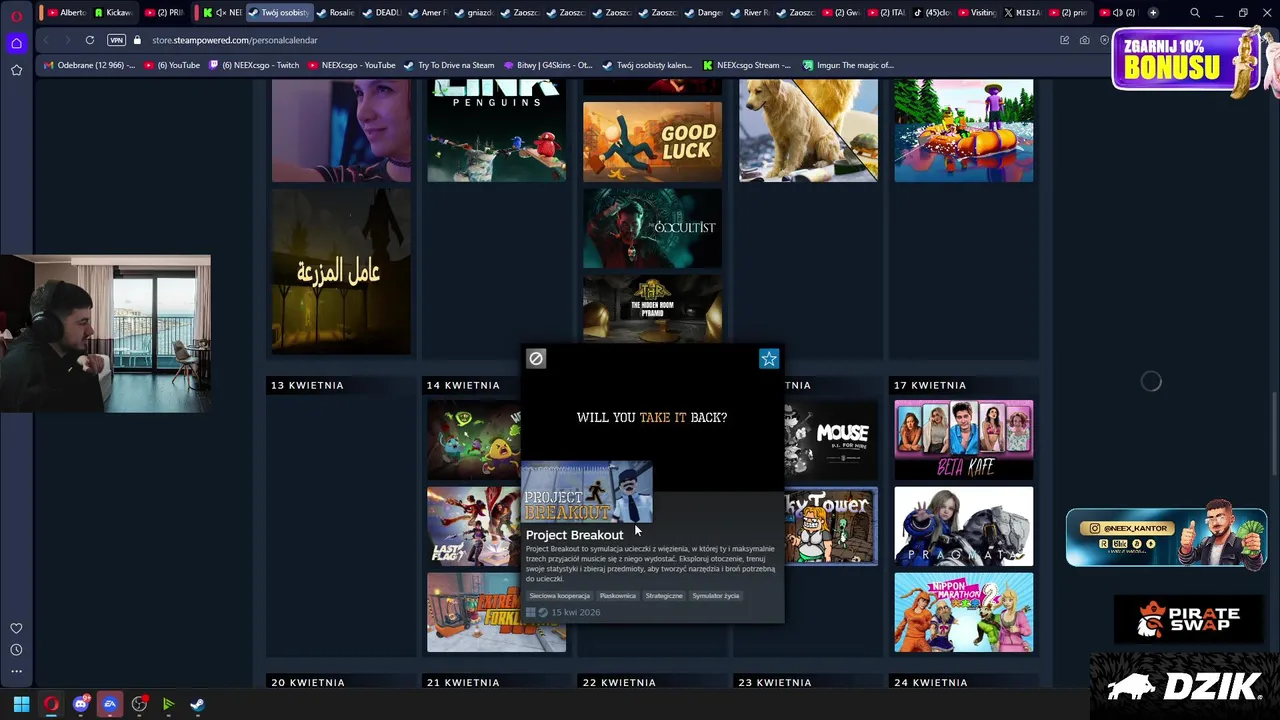Screen dimensions: 1280x720
Task: Open NEEXcsgo Stream bookmark
Action: tap(747, 65)
